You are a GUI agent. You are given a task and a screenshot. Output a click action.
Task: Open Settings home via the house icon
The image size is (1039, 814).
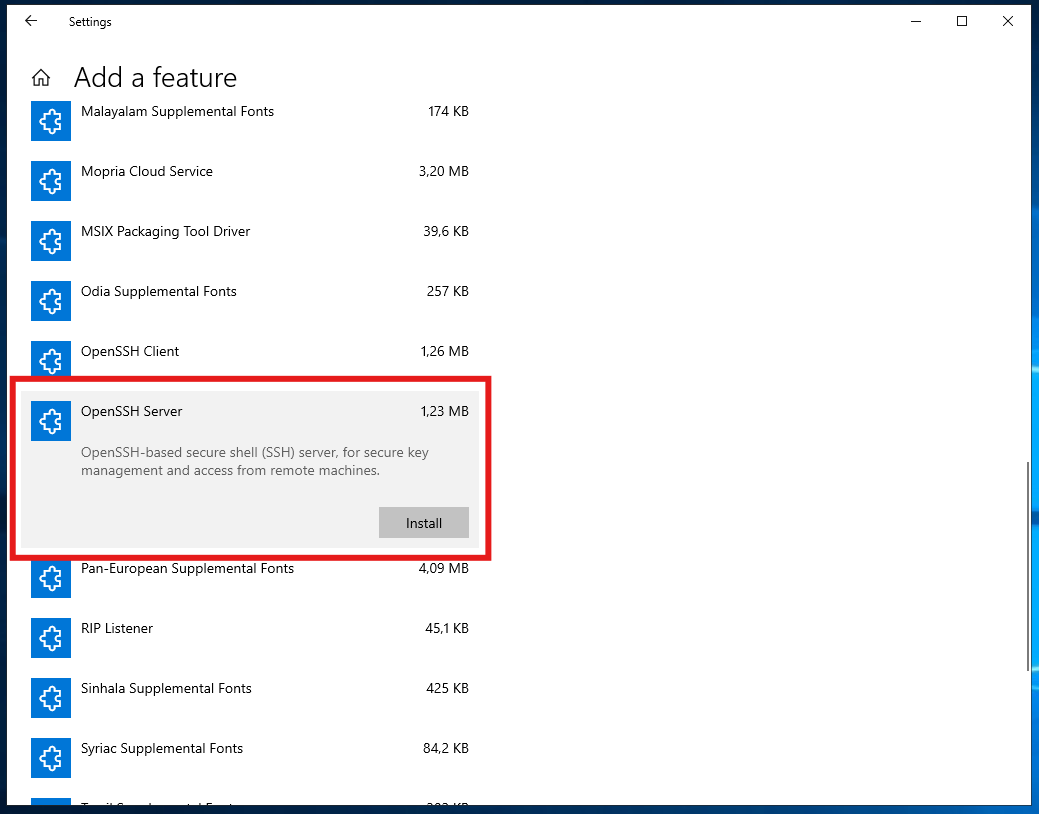(40, 76)
